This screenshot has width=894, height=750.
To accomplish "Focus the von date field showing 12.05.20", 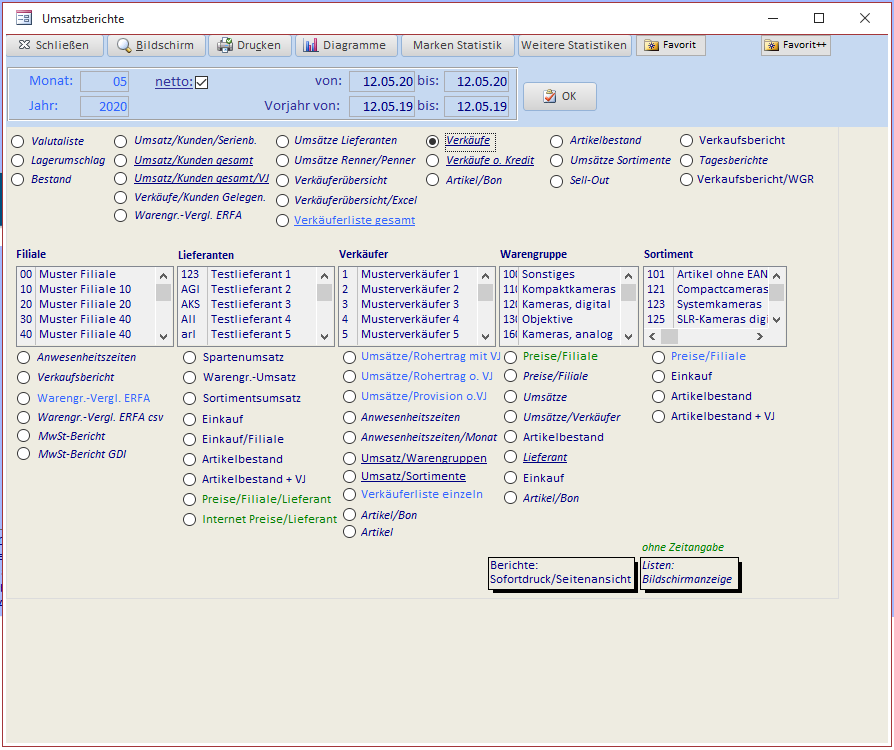I will point(381,82).
